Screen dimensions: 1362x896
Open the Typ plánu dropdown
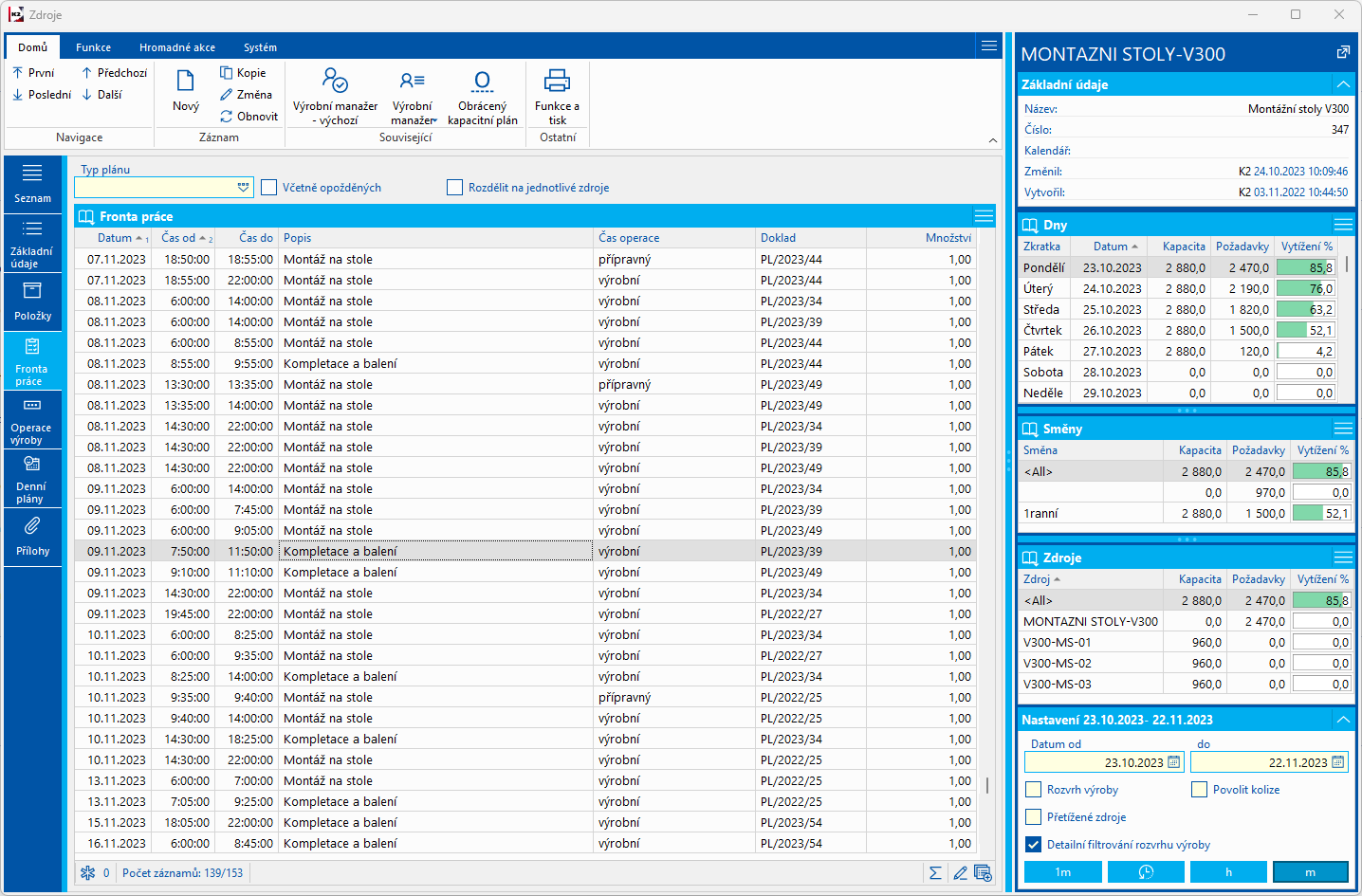pyautogui.click(x=244, y=188)
